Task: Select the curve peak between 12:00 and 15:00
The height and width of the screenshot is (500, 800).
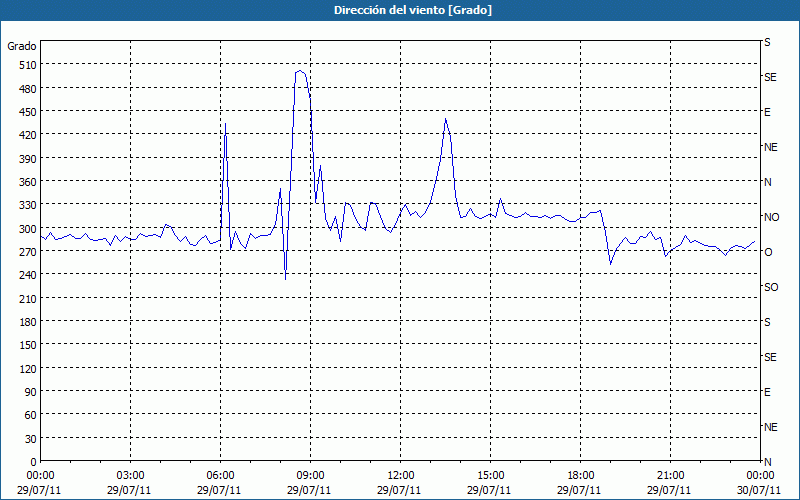Action: pos(446,119)
